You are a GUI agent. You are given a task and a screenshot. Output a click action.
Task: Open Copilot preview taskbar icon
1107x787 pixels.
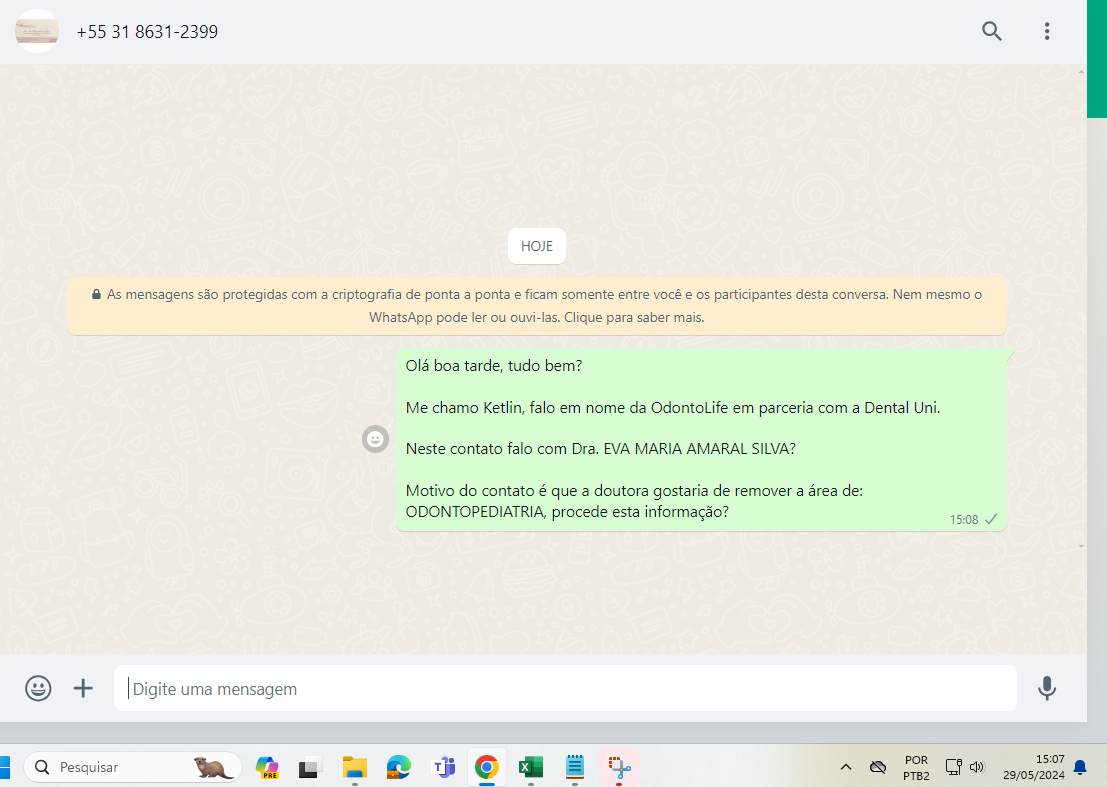point(267,767)
